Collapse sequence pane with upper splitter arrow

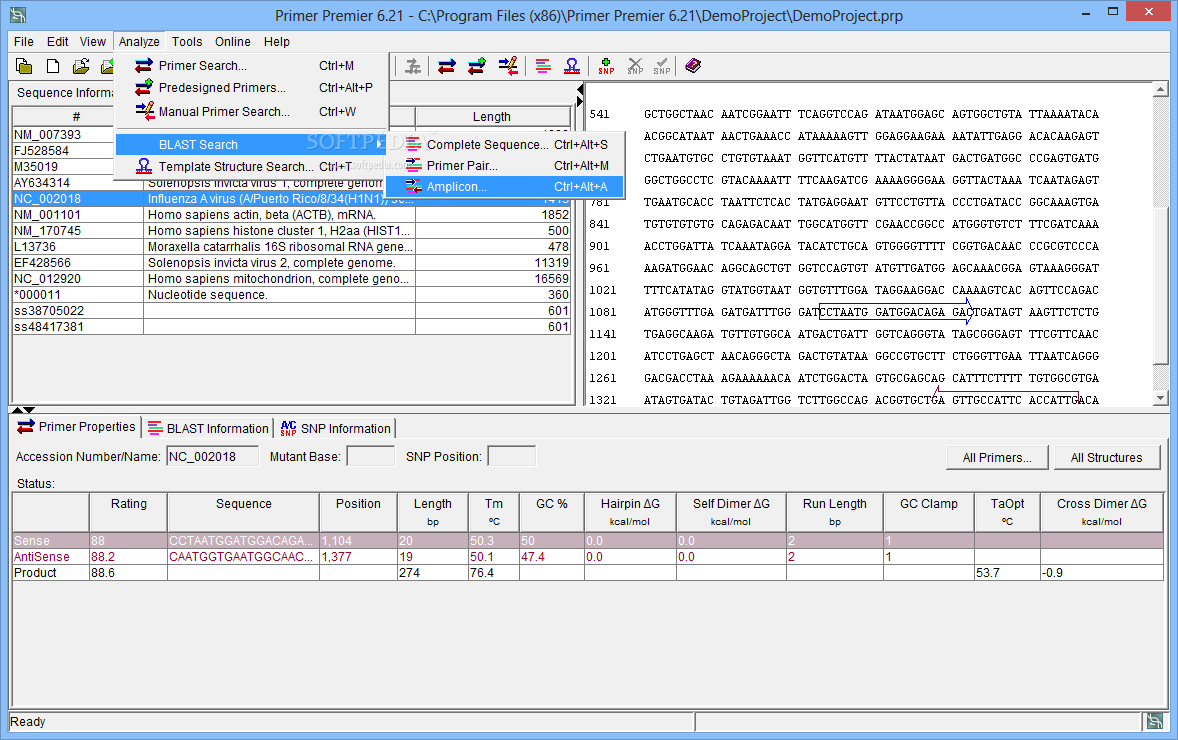click(x=580, y=89)
